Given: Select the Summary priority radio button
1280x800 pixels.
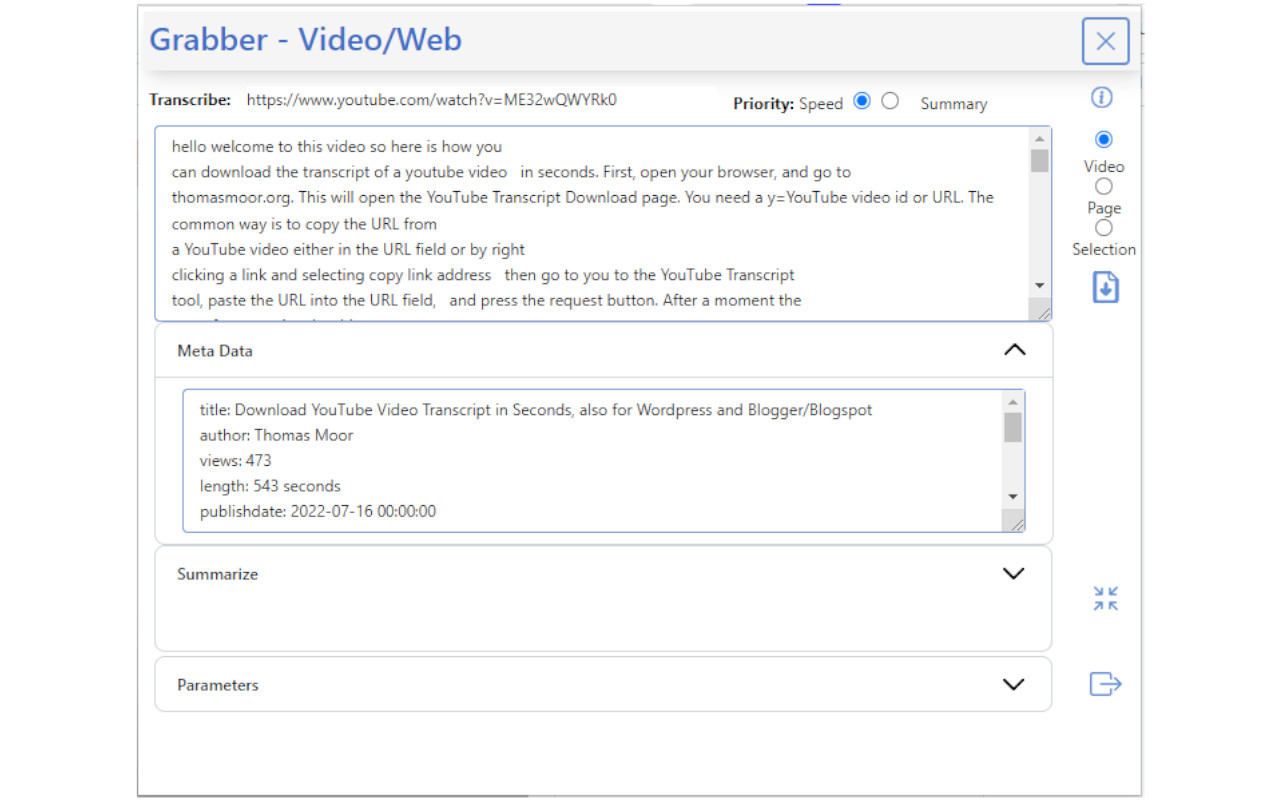Looking at the screenshot, I should pos(890,100).
